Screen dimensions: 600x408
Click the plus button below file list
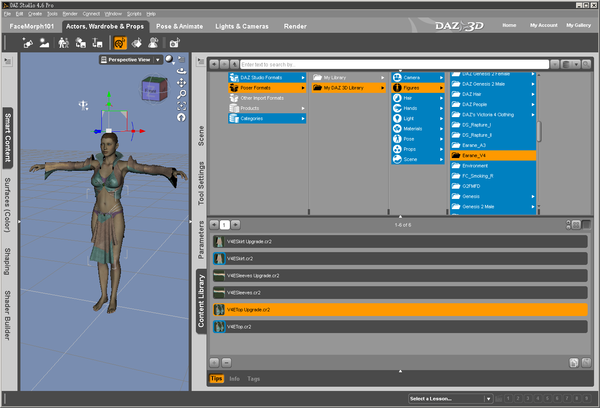pyautogui.click(x=214, y=362)
